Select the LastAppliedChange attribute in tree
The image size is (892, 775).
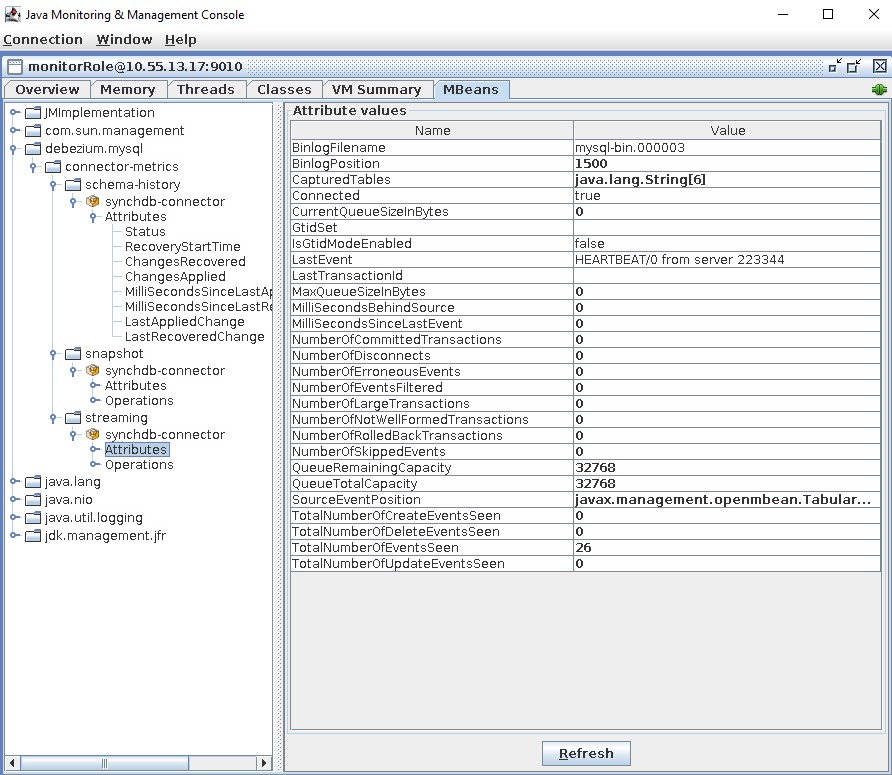(184, 322)
